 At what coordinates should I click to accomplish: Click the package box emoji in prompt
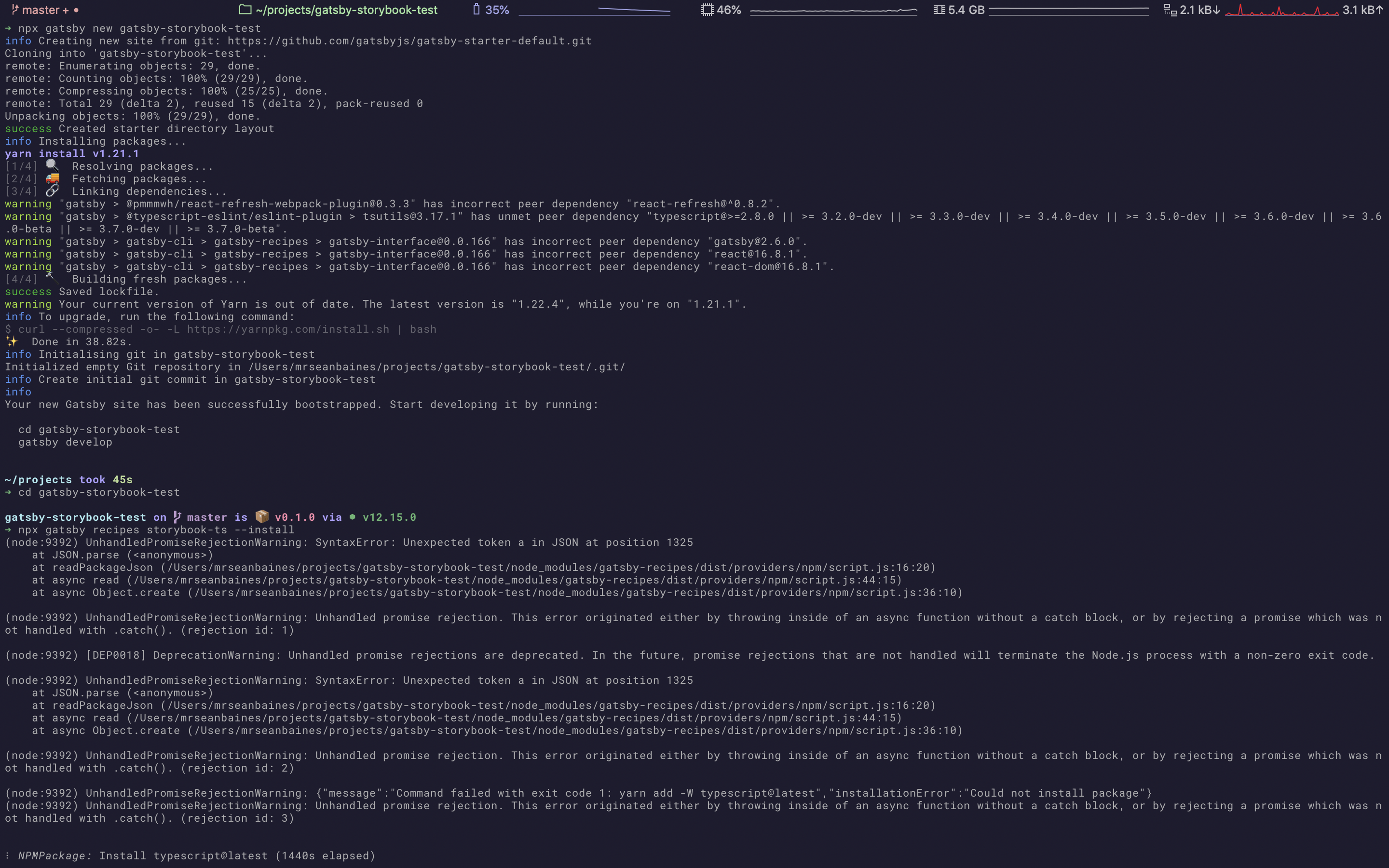262,516
